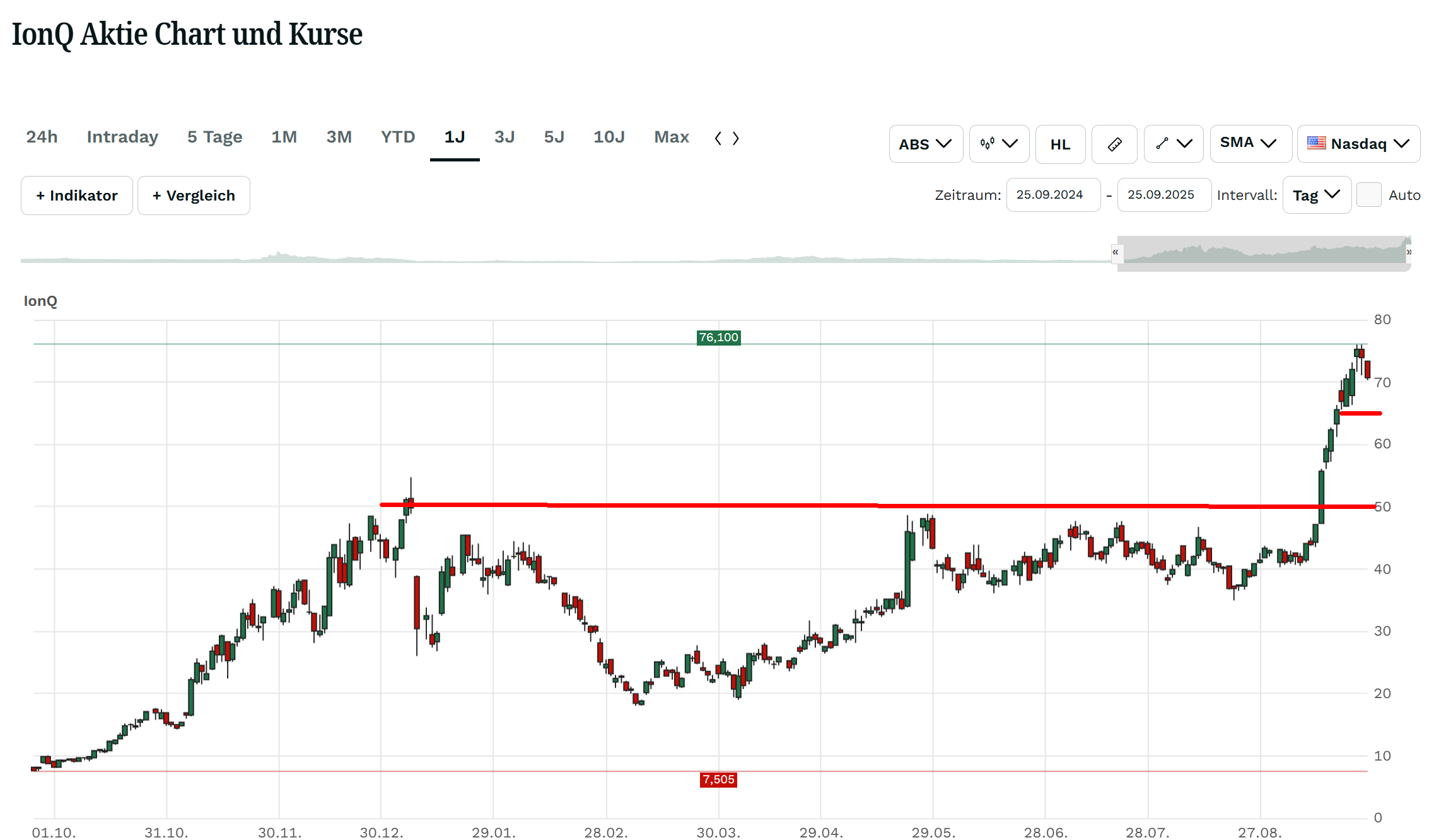The height and width of the screenshot is (840, 1434).
Task: Edit the start date field 25.09.2024
Action: 1053,195
